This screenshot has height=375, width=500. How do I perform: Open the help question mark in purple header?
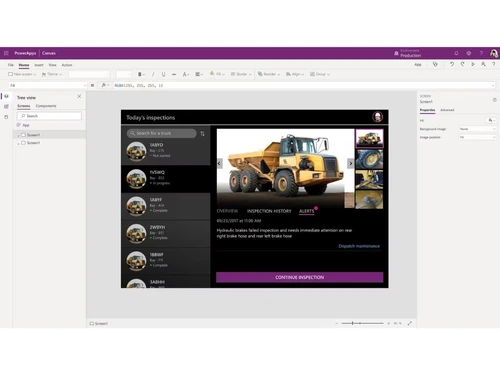[x=481, y=53]
